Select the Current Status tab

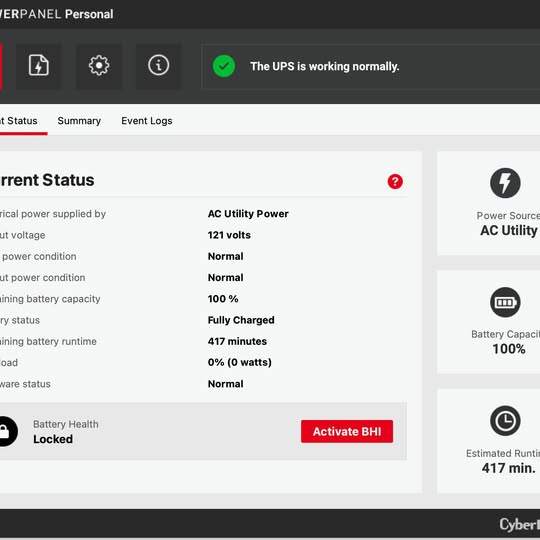coord(19,121)
